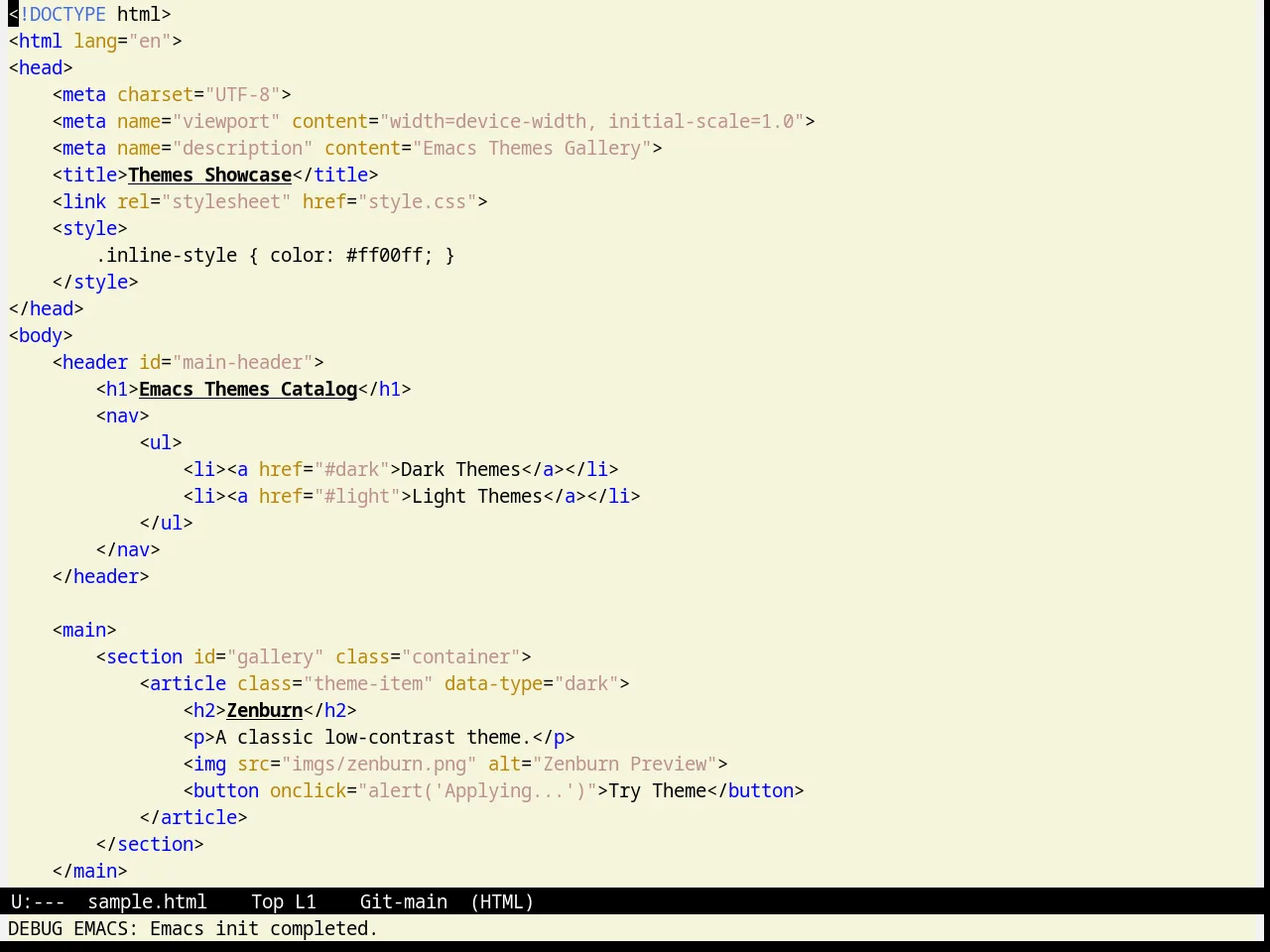Click the "Emacs Themes Gallery" content string
Viewport: 1270px width, 952px height.
[532, 148]
